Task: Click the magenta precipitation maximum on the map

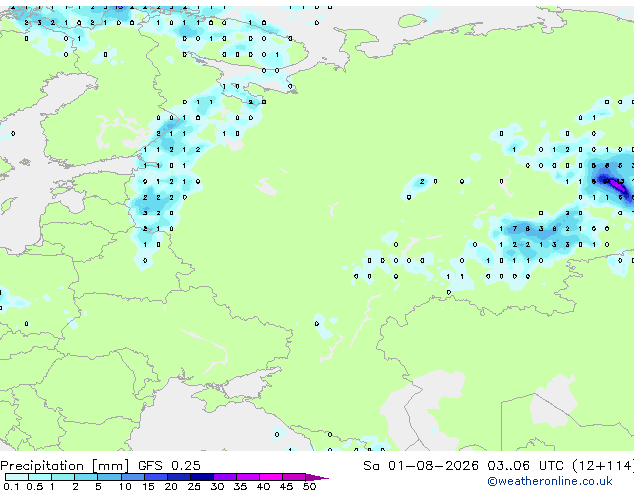Action: tap(617, 185)
